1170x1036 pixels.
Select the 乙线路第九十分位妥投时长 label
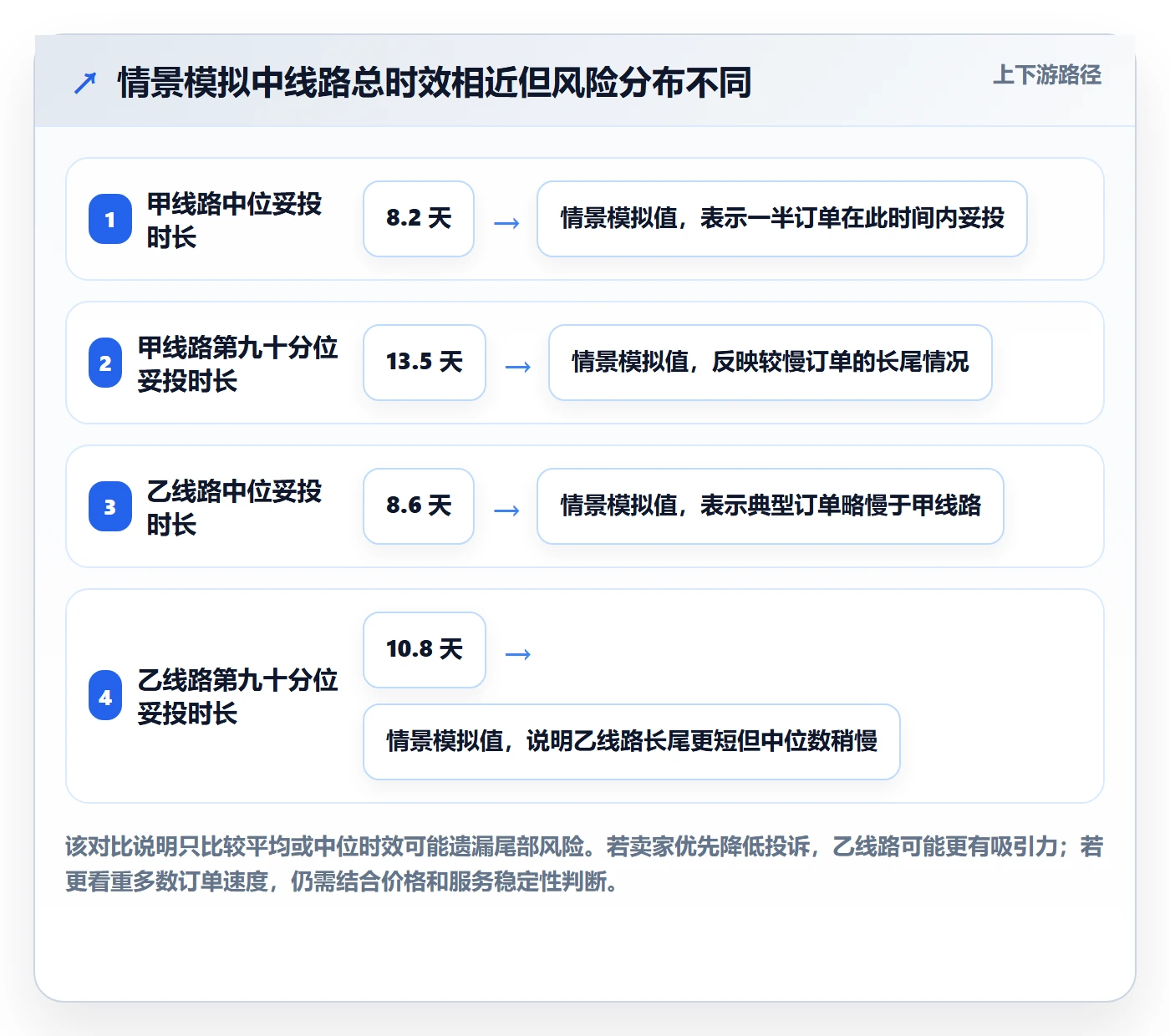pos(238,696)
